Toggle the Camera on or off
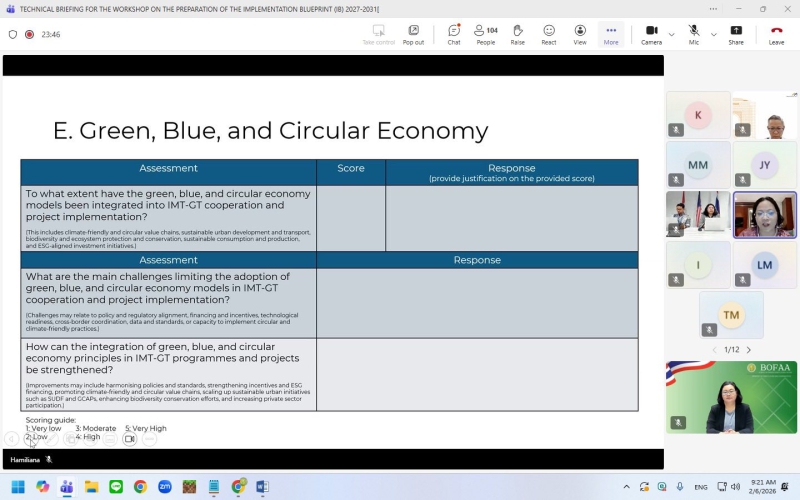Screen dimensions: 800x500 [651, 35]
